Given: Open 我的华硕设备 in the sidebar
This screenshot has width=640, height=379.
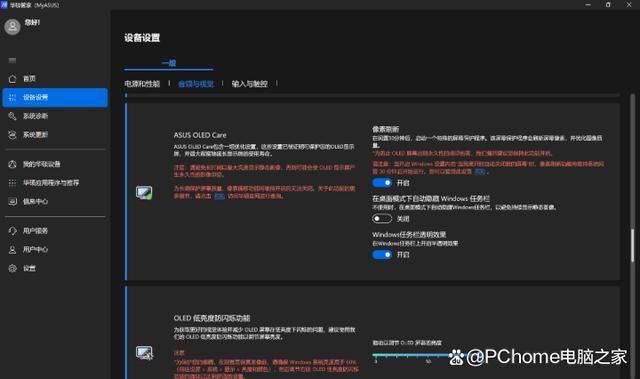Looking at the screenshot, I should 55,164.
